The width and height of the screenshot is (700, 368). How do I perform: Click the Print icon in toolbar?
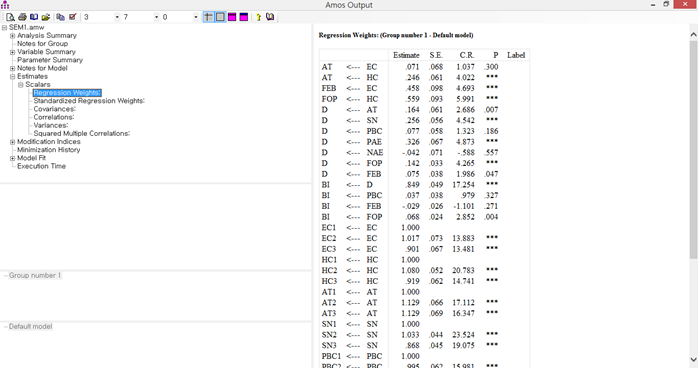click(x=22, y=17)
